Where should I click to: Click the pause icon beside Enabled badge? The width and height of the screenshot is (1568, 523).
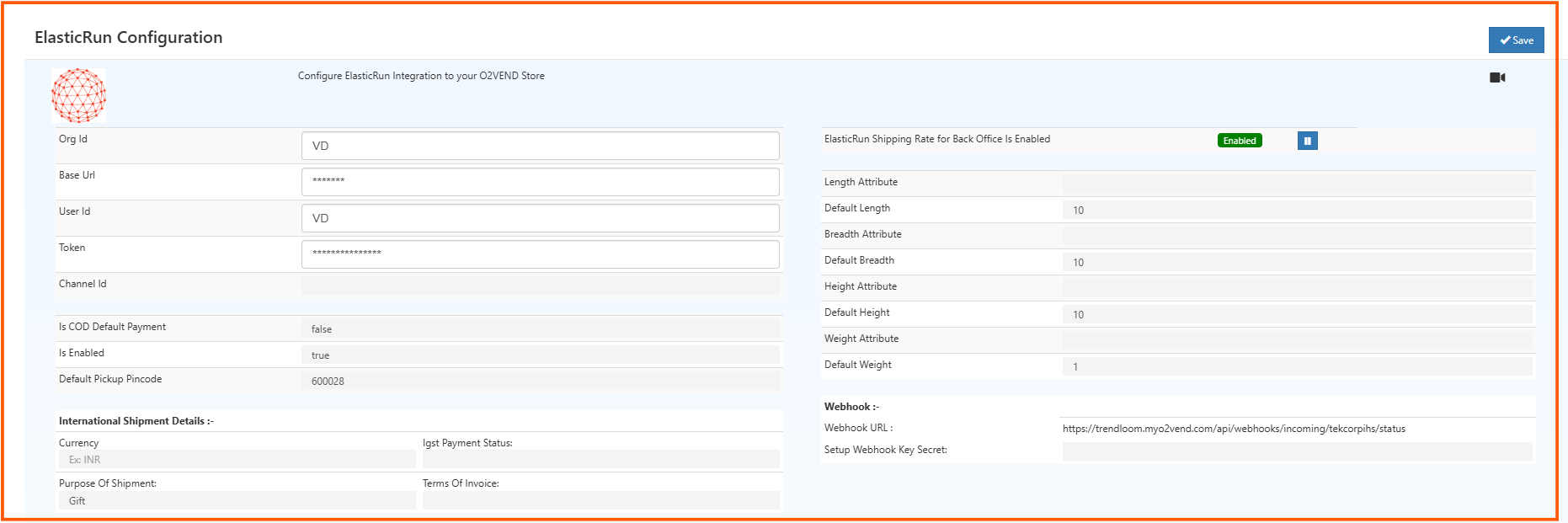click(1307, 141)
